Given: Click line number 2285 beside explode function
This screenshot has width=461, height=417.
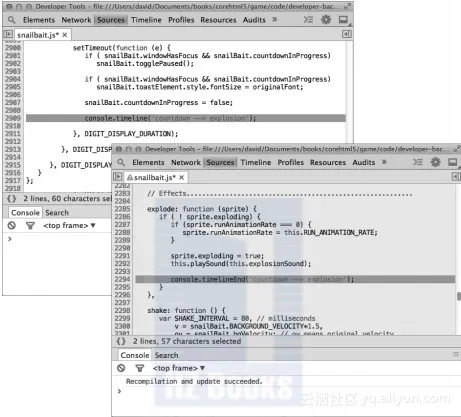Looking at the screenshot, I should point(122,209).
